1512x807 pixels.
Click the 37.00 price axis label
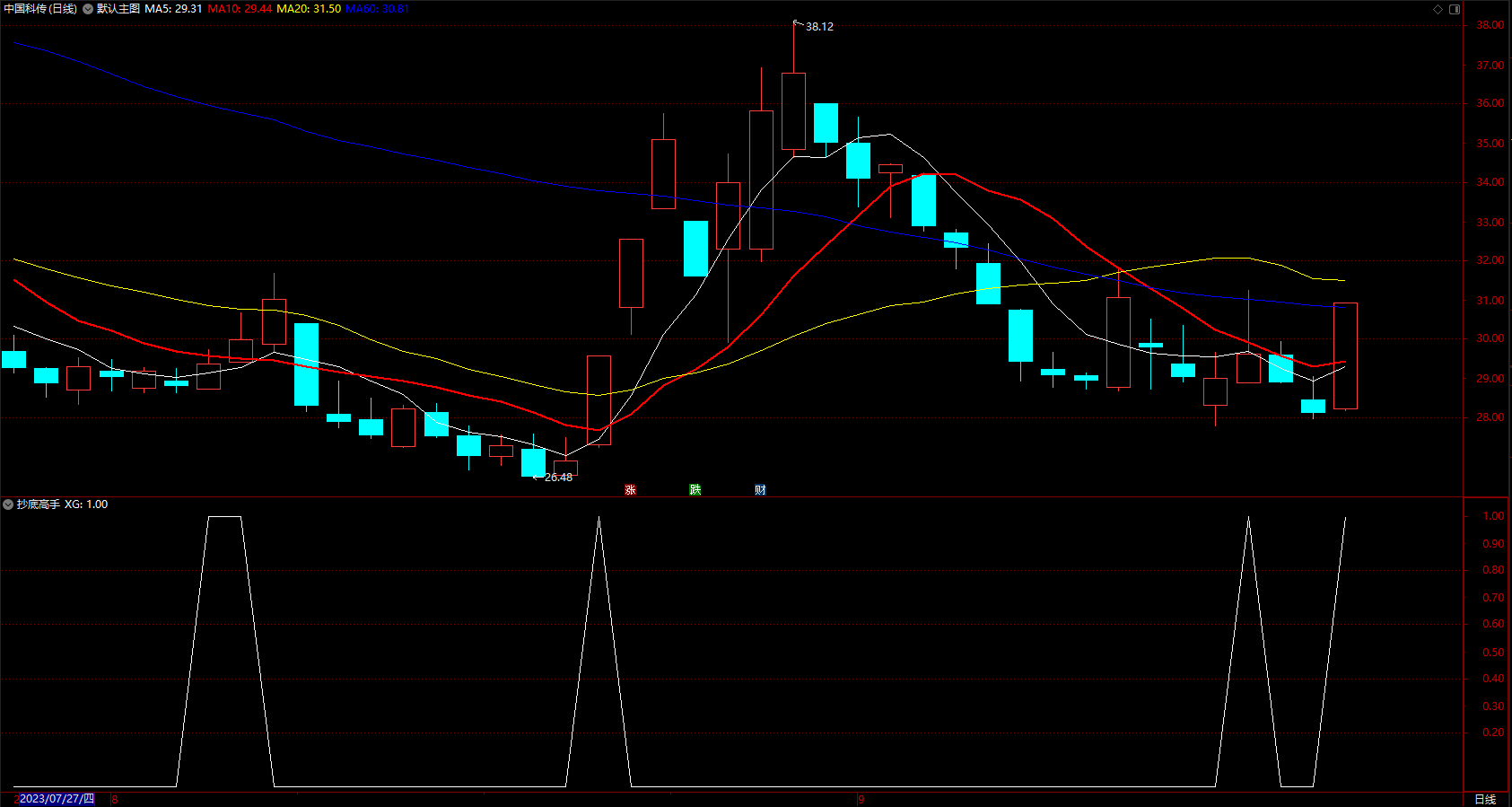point(1490,66)
